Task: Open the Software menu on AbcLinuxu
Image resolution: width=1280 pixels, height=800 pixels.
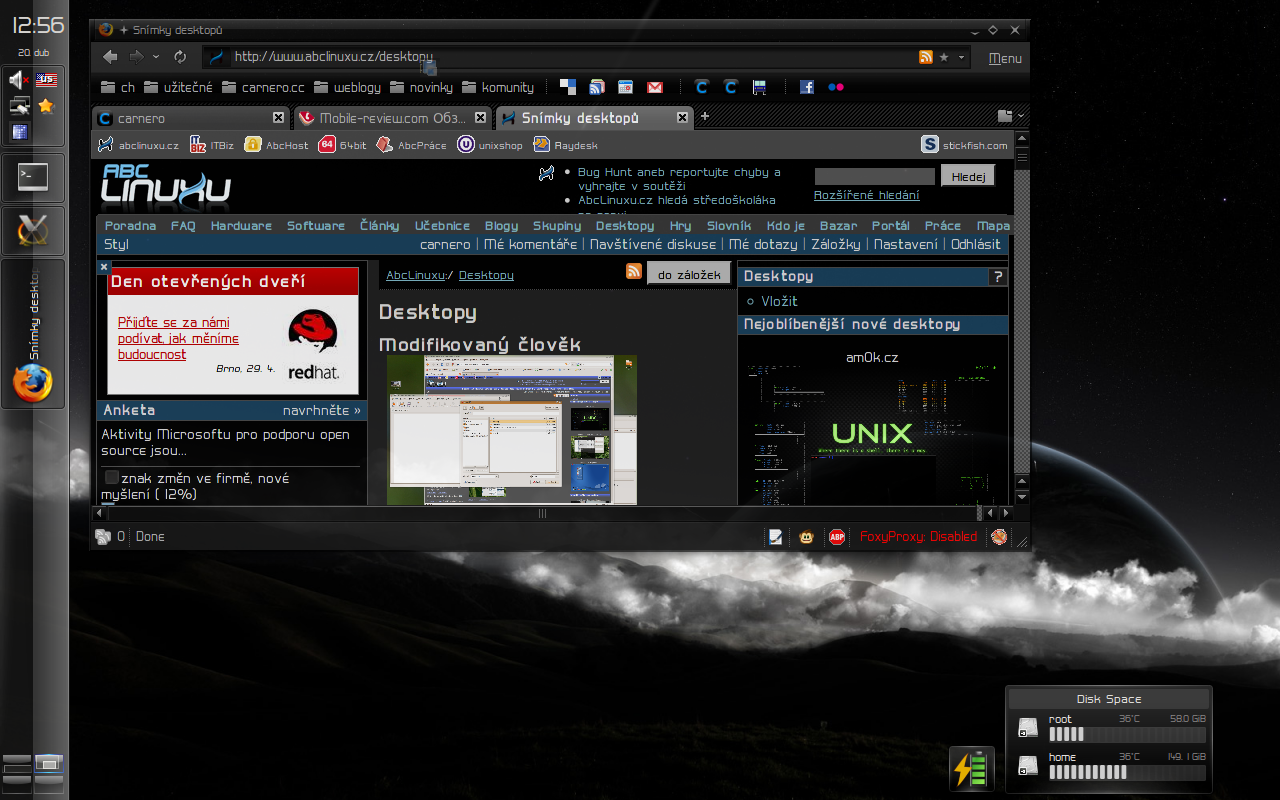Action: coord(316,226)
